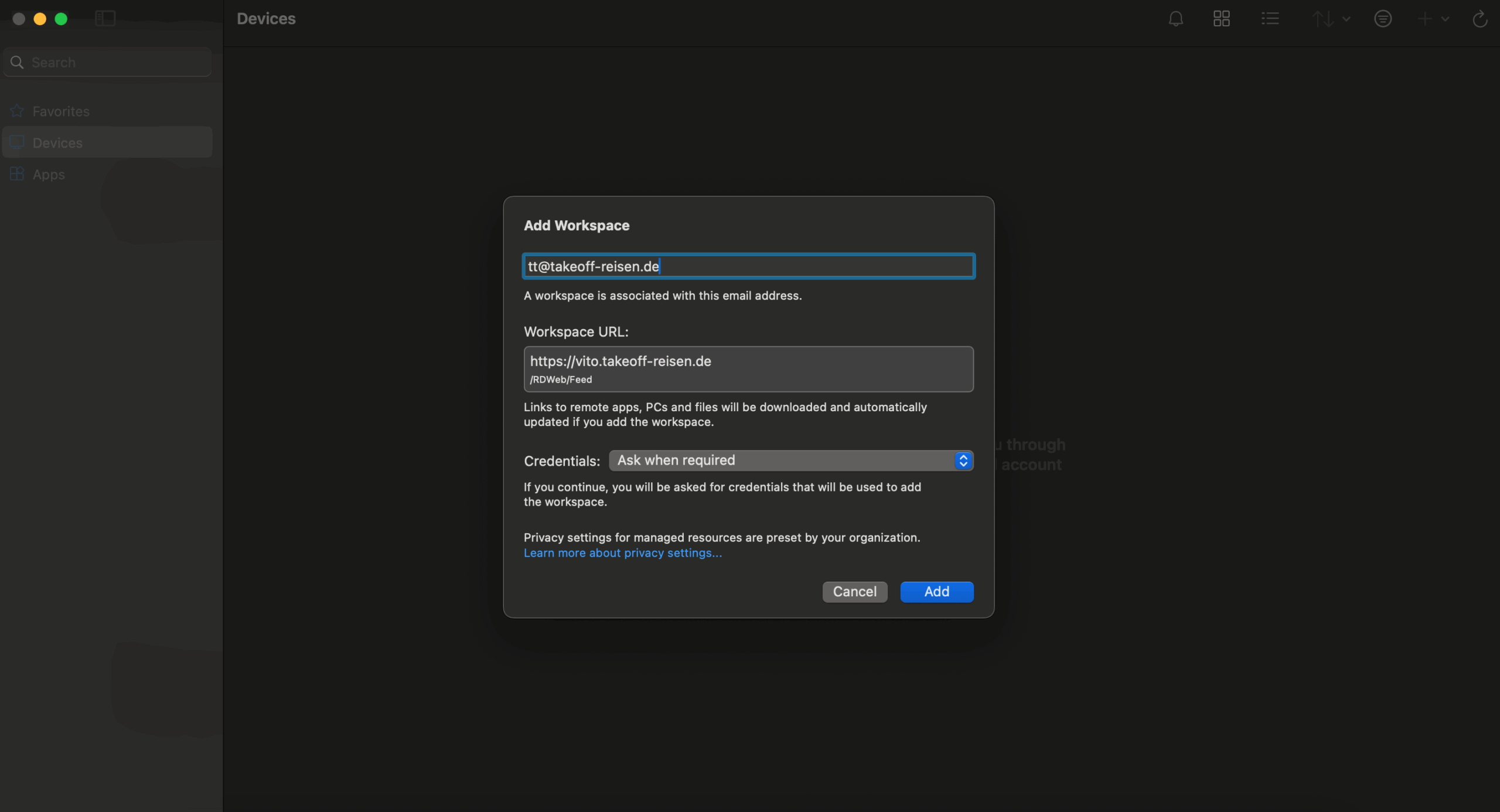The image size is (1500, 812).
Task: Switch to grid view icon
Action: click(x=1221, y=19)
